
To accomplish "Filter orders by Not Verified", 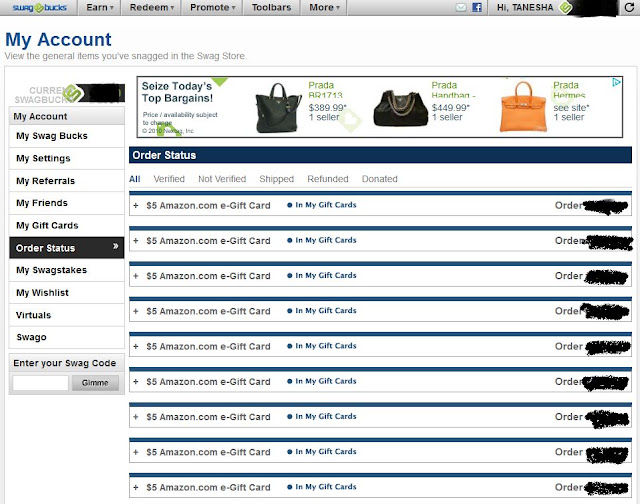I will click(x=222, y=179).
